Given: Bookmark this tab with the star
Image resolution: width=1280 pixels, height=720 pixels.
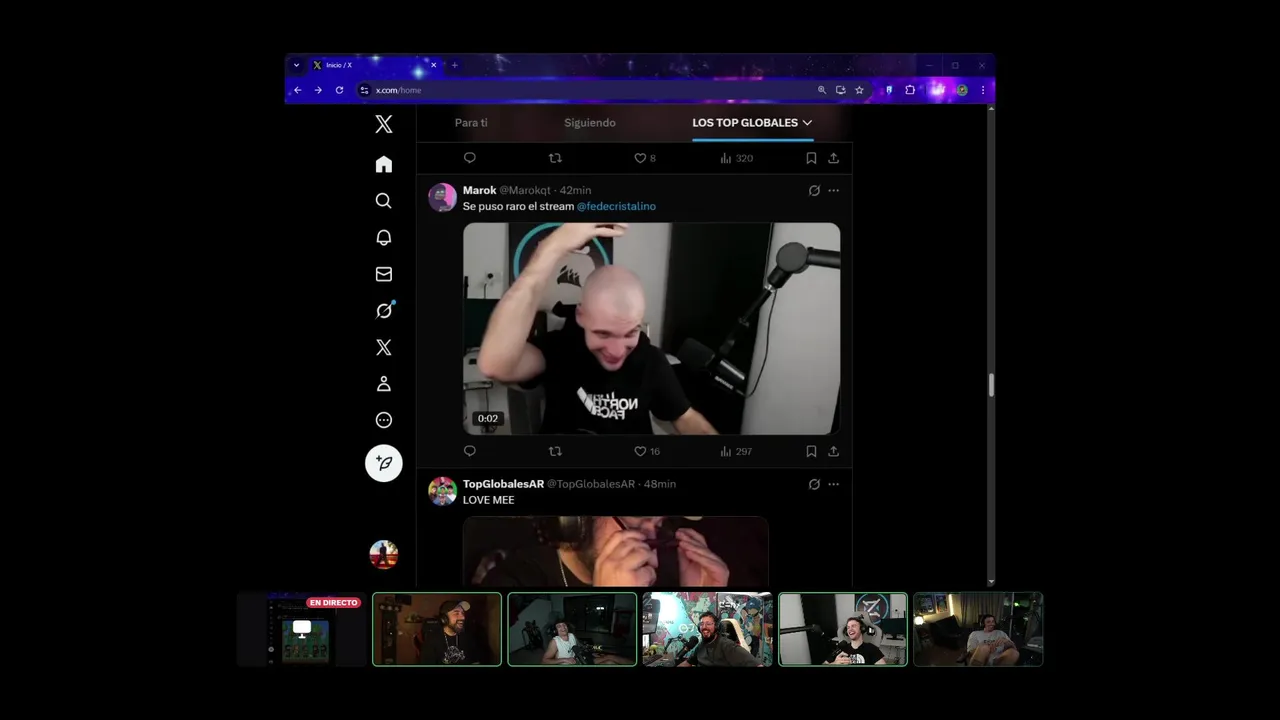Looking at the screenshot, I should pos(859,90).
